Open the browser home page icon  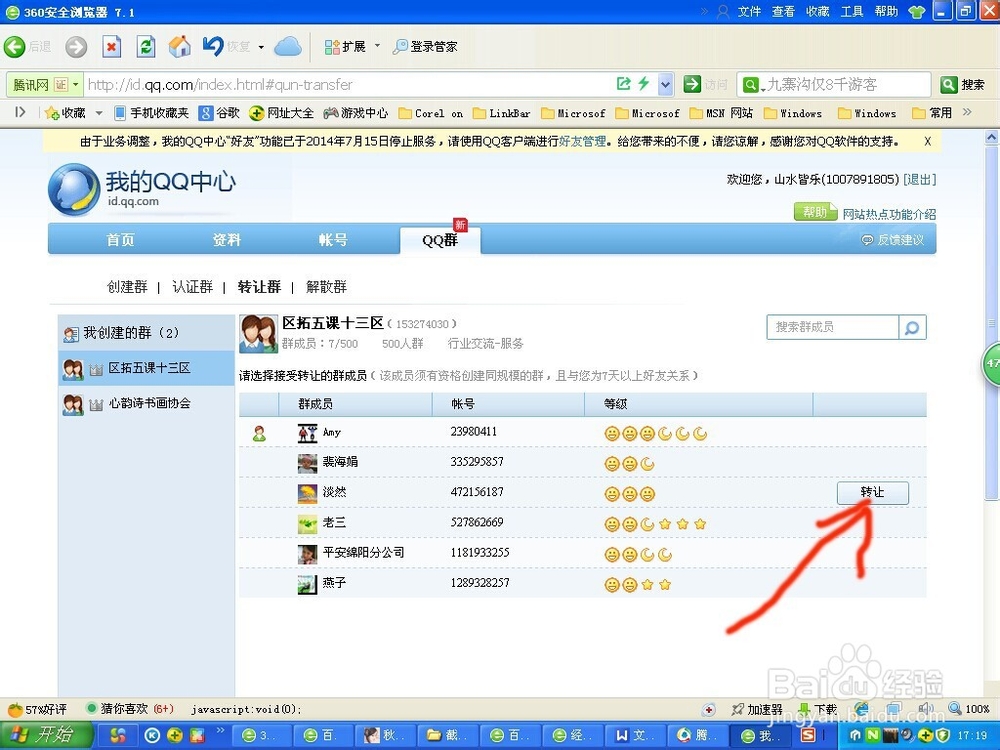(180, 47)
